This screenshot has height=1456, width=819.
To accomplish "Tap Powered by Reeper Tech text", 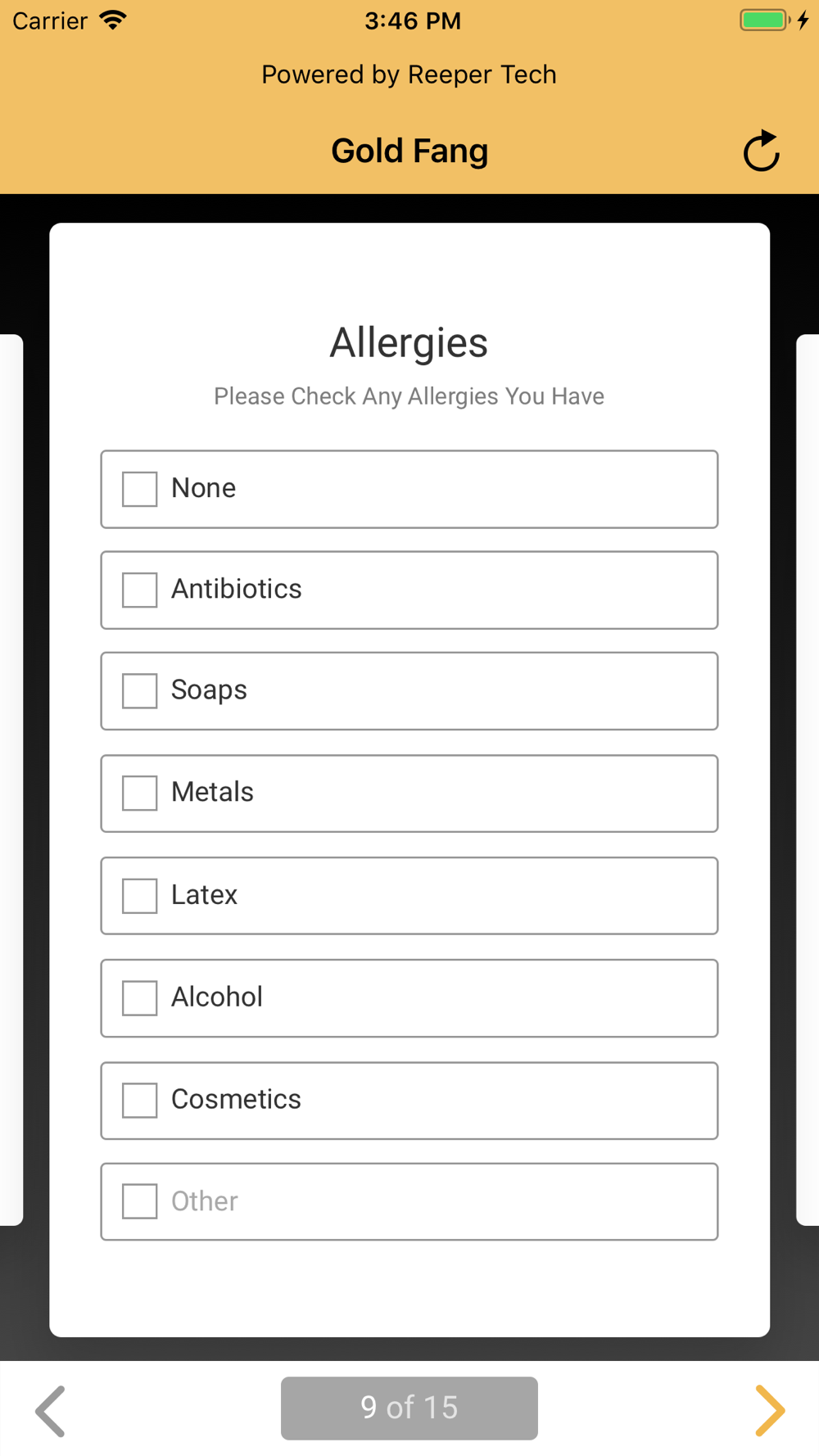I will click(409, 75).
